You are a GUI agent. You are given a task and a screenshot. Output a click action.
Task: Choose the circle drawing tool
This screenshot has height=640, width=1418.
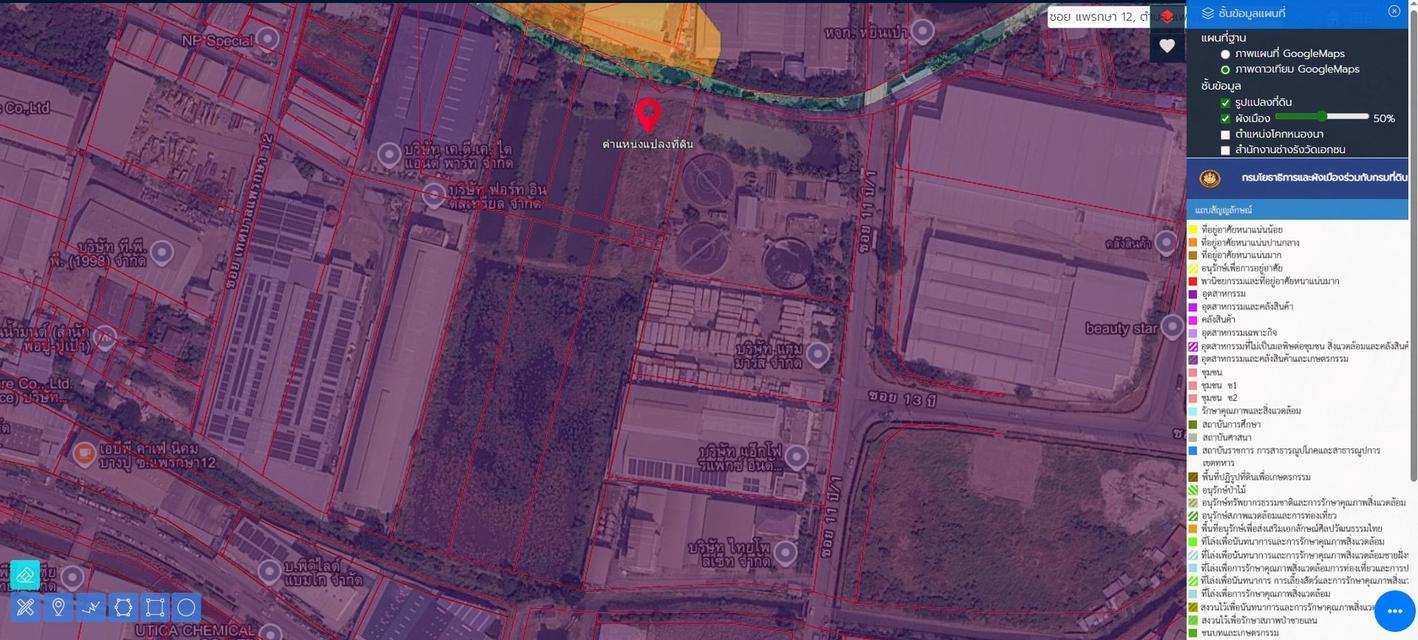[x=186, y=607]
